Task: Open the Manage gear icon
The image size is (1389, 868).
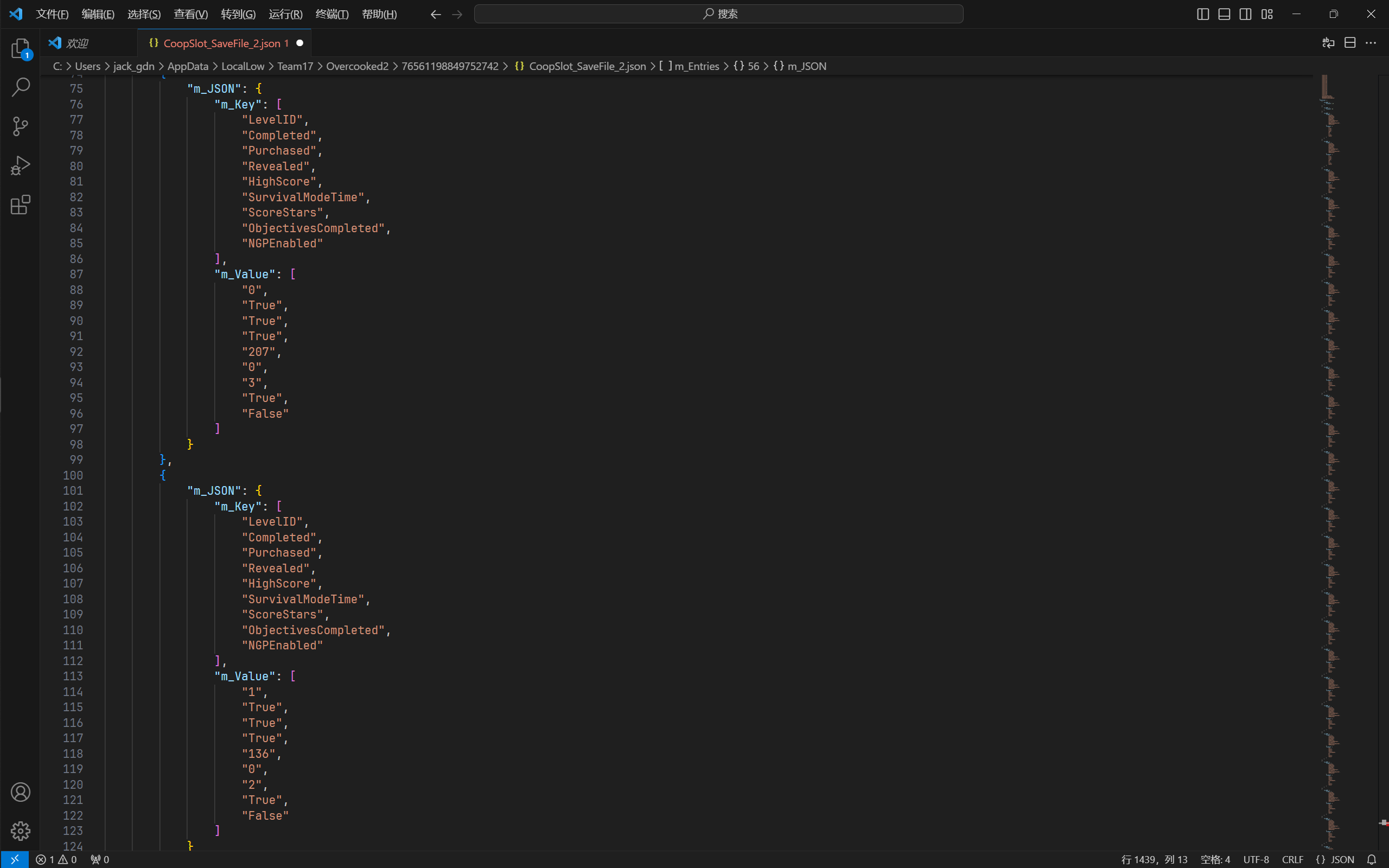Action: tap(21, 831)
